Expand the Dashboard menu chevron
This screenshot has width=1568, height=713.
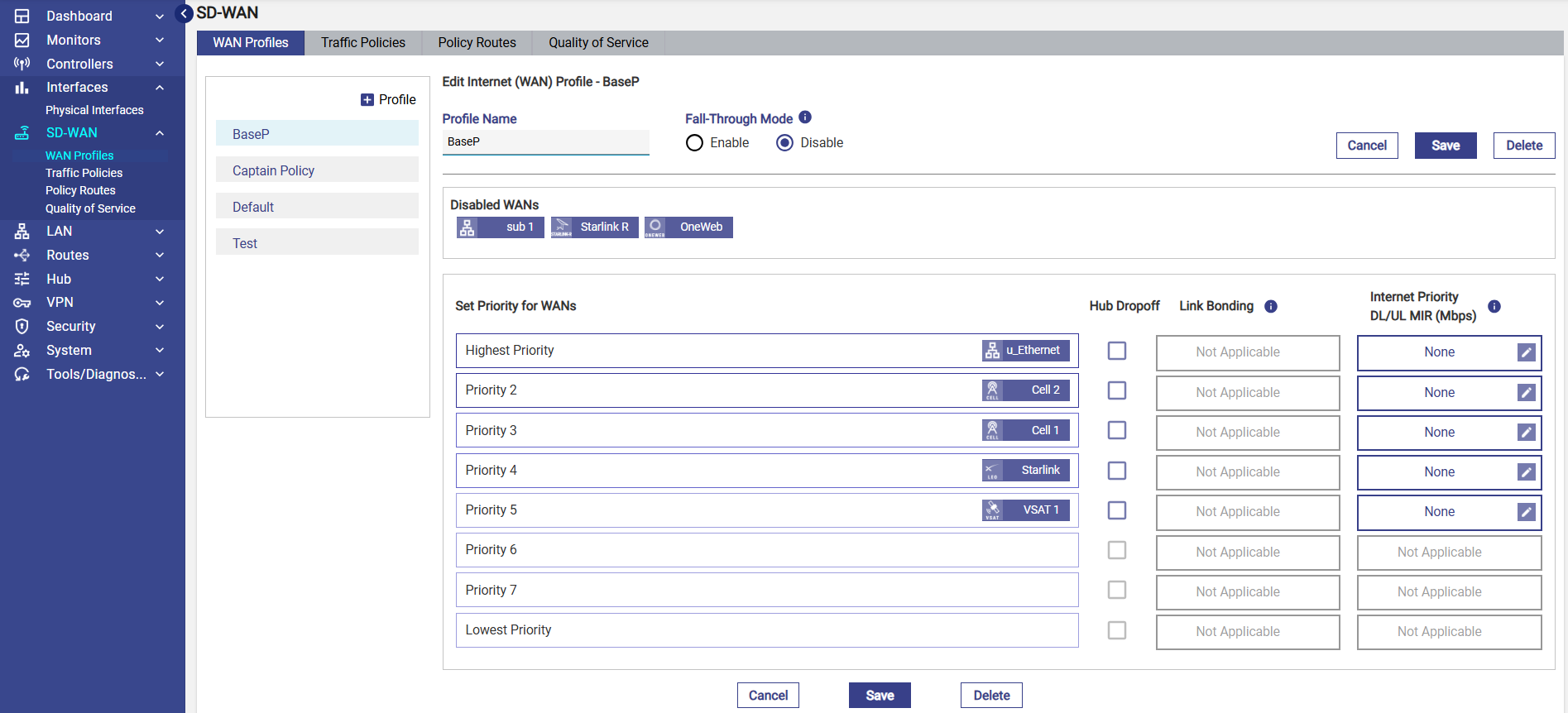(160, 17)
